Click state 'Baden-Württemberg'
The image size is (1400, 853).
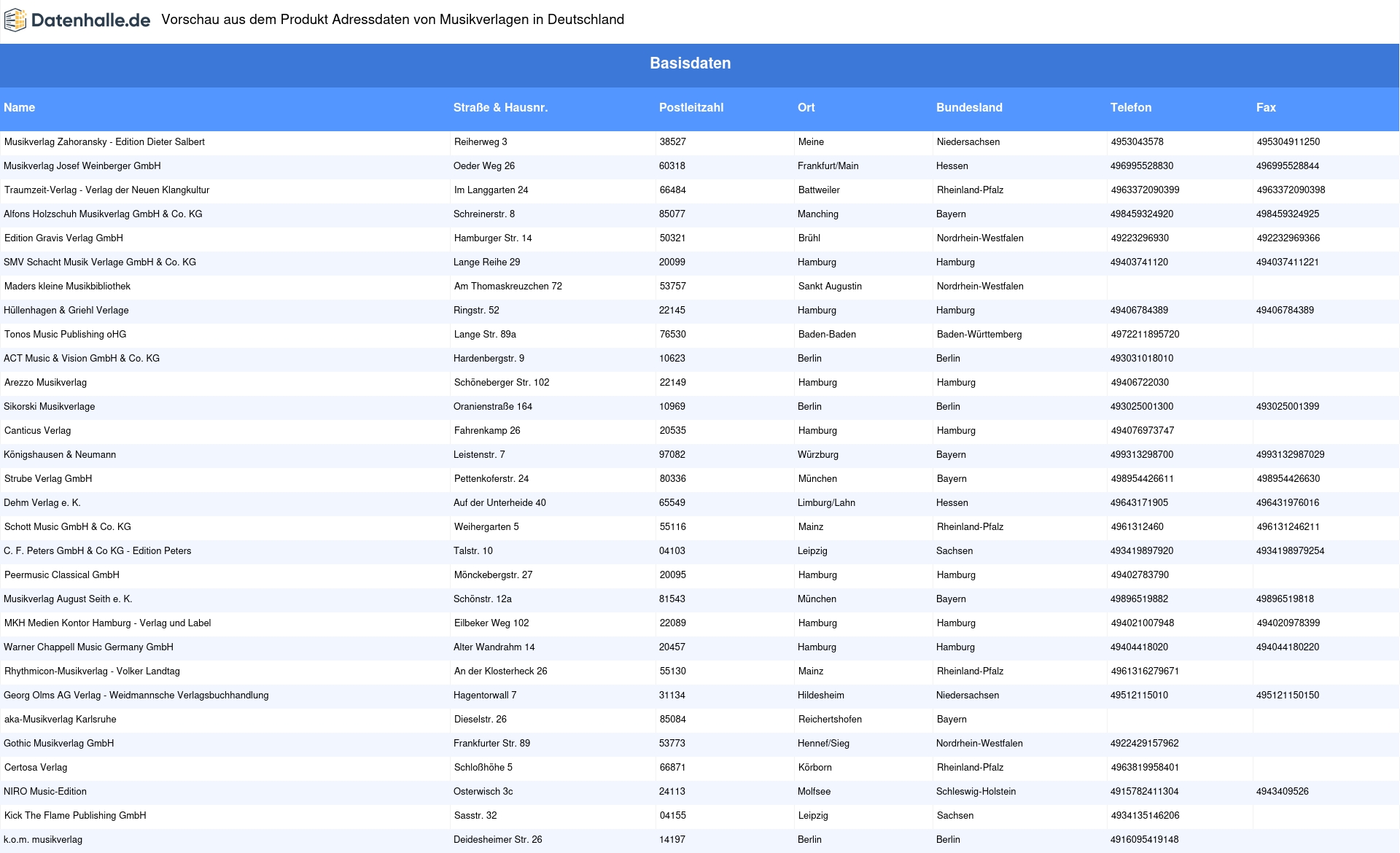pos(979,335)
